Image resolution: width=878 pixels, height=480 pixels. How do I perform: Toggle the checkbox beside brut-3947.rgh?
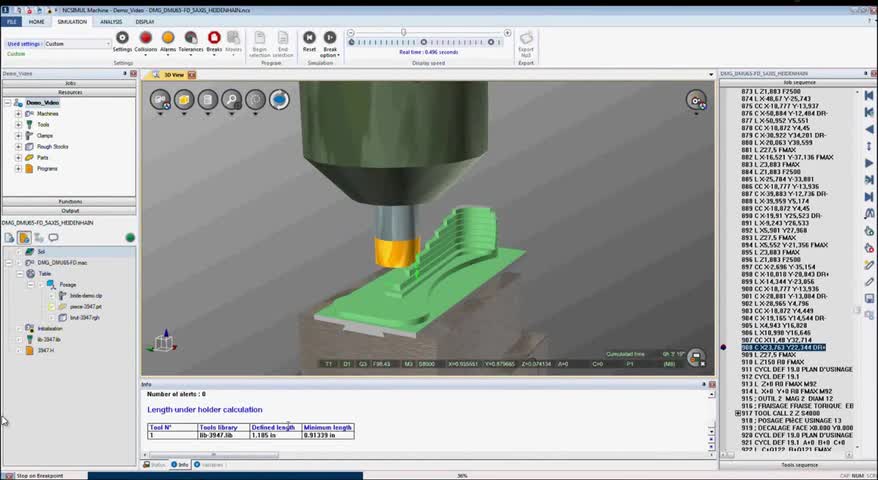tap(52, 318)
